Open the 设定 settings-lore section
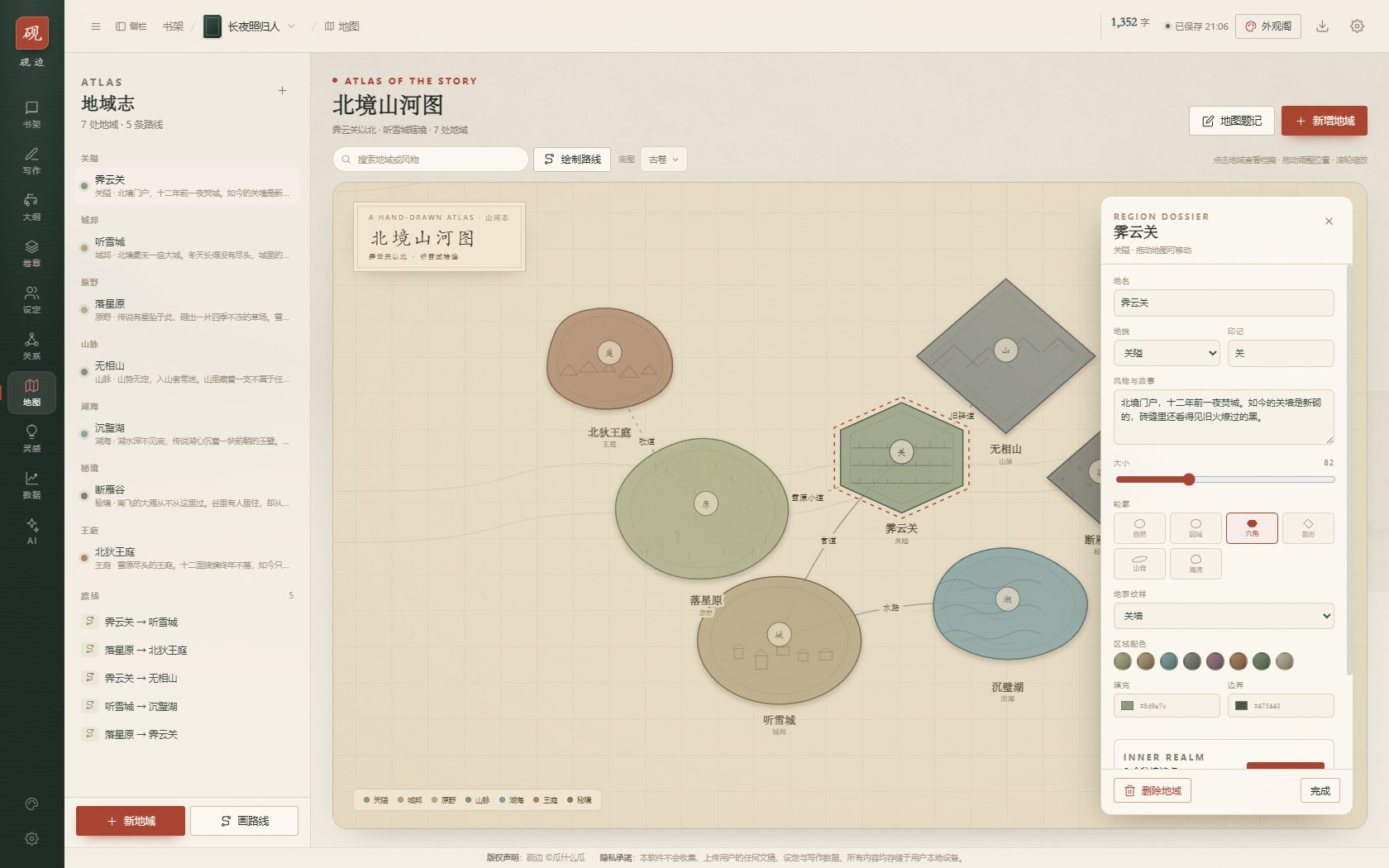 coord(31,299)
